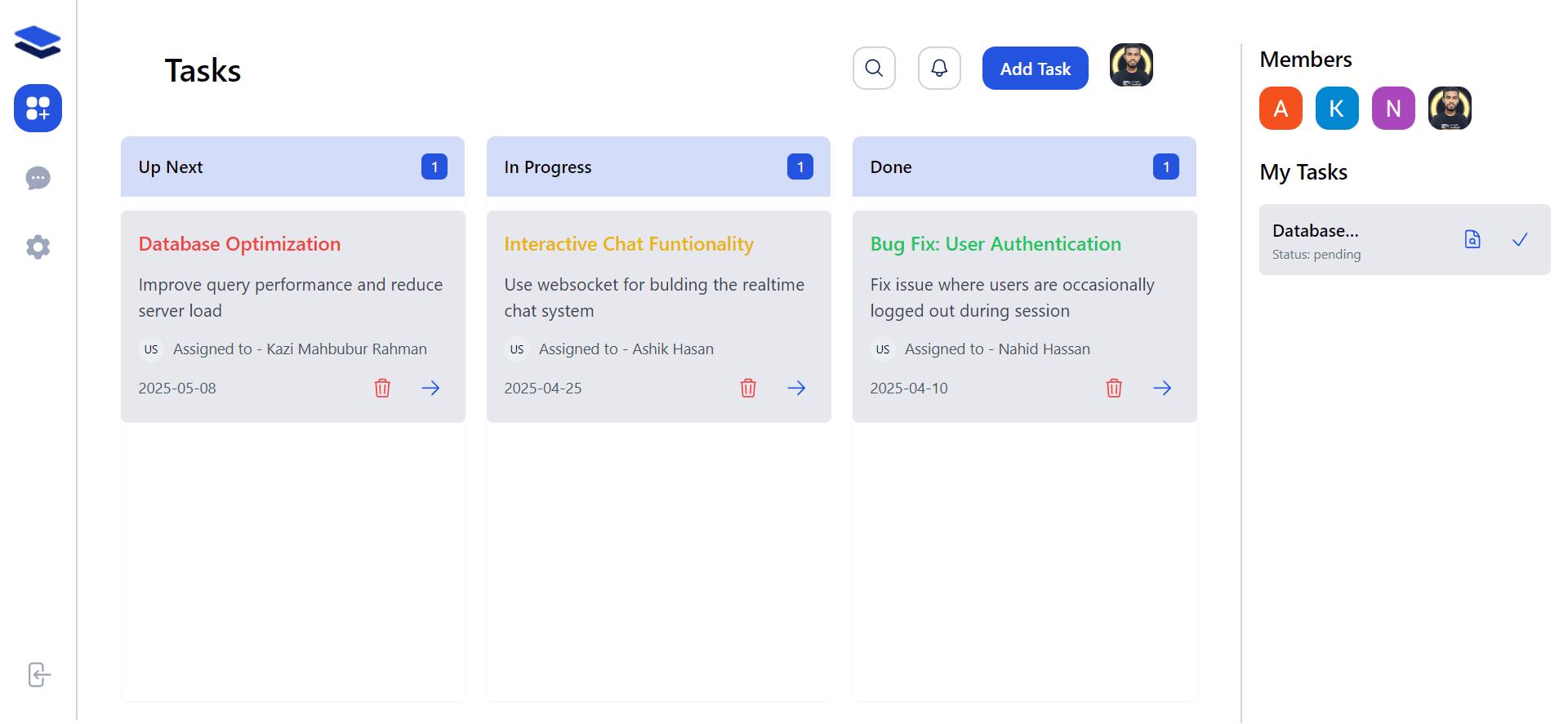Delete the Bug Fix: User Authentication task

pos(1114,388)
